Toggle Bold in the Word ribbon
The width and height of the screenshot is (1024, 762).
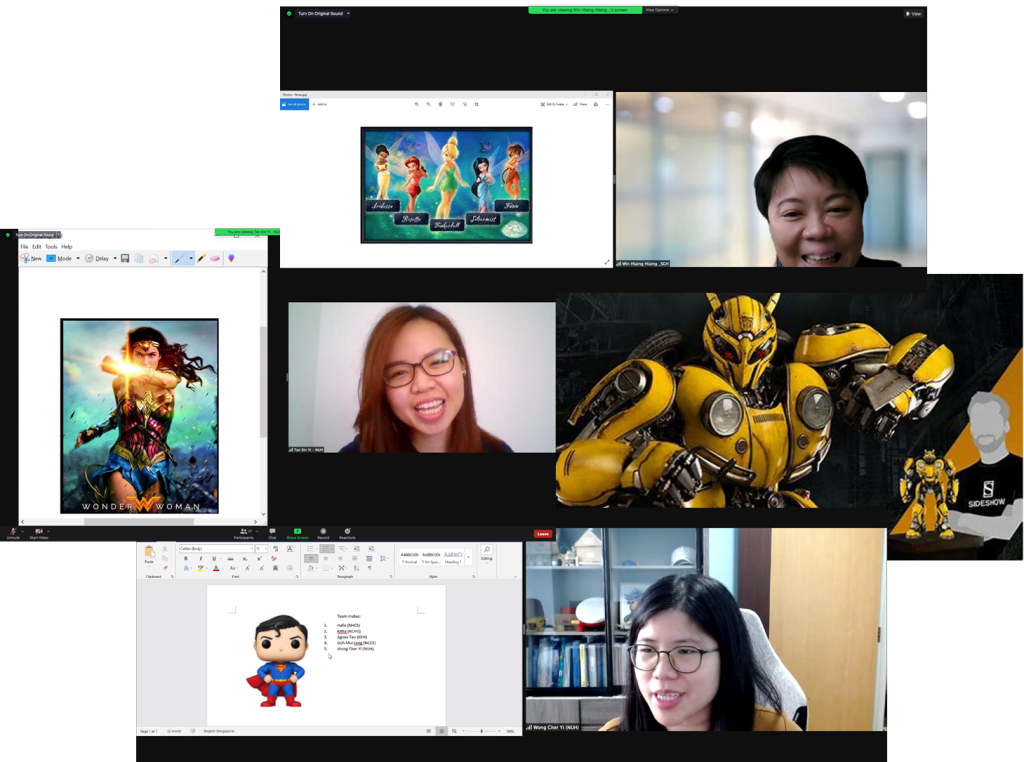186,559
